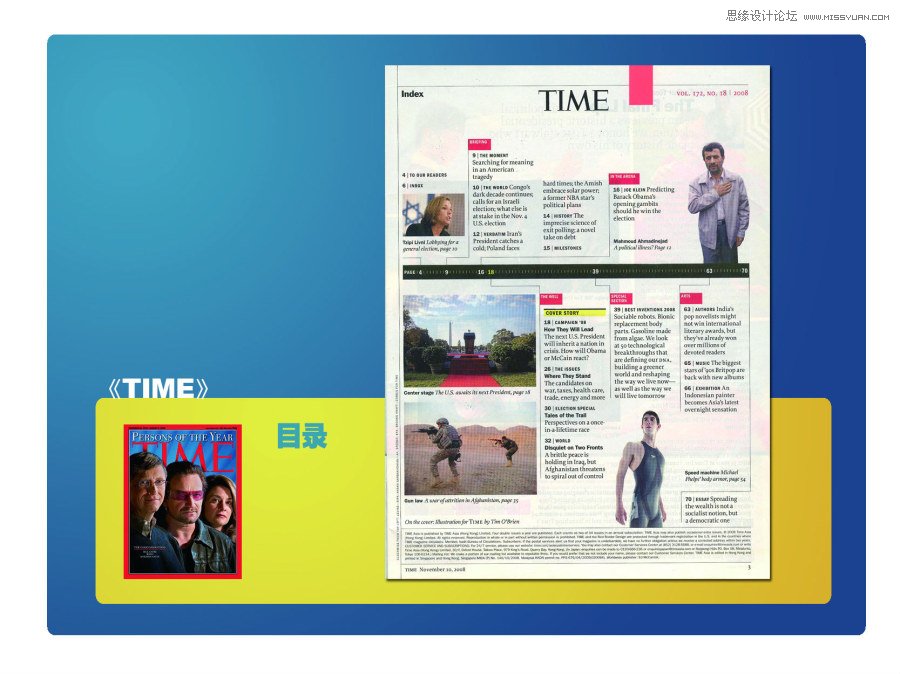The height and width of the screenshot is (674, 900).
Task: Click the Tzipi Livni photo
Action: tap(434, 215)
